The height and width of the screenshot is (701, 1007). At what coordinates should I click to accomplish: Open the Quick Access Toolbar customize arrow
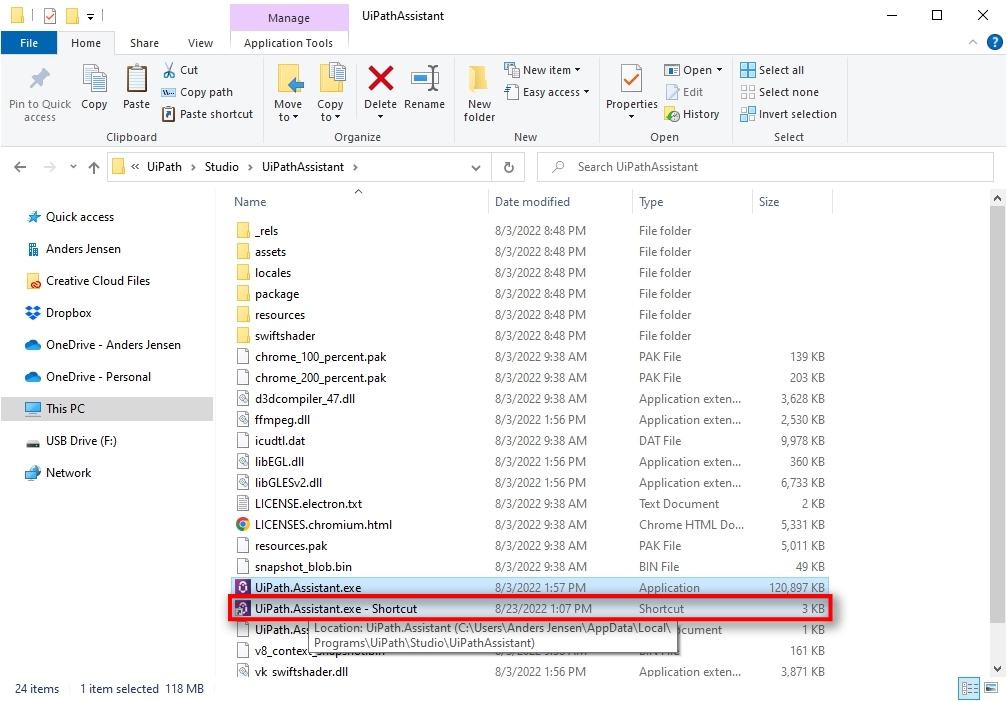click(91, 16)
